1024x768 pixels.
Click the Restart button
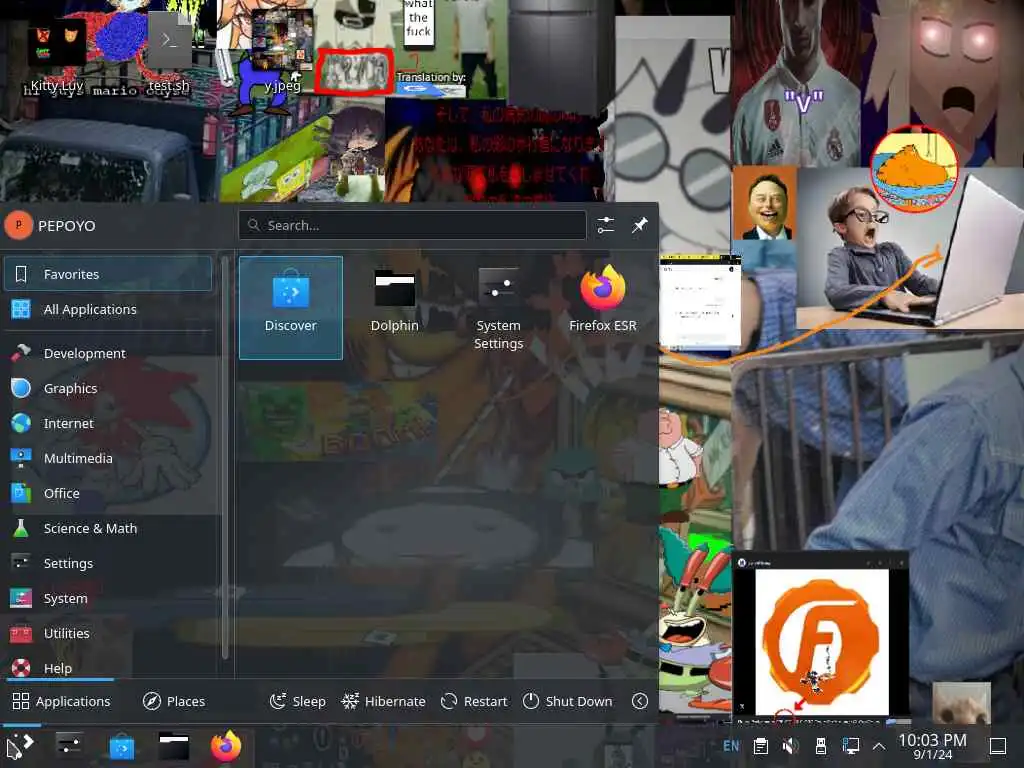pyautogui.click(x=474, y=701)
